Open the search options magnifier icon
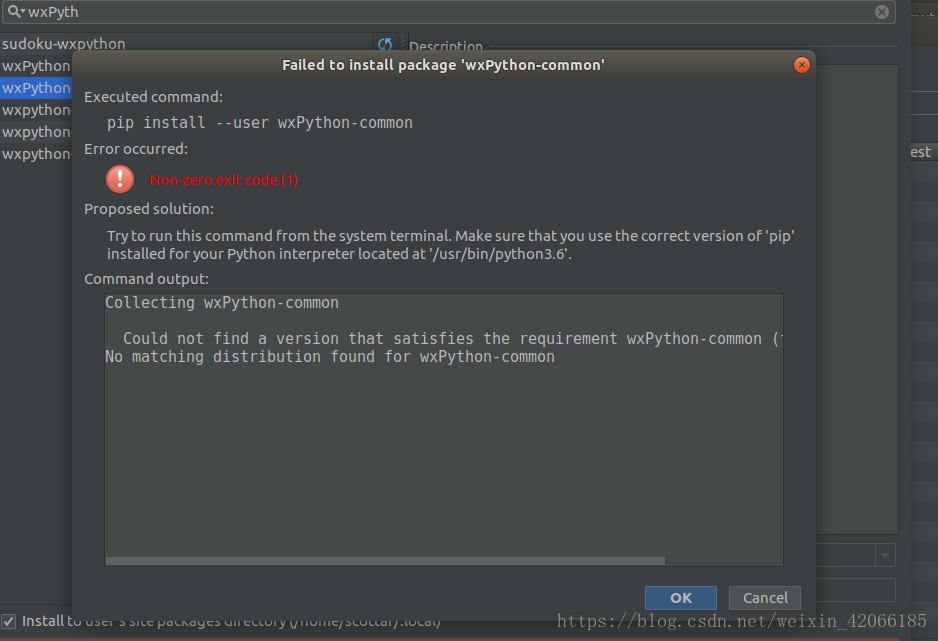Image resolution: width=938 pixels, height=641 pixels. 16,11
